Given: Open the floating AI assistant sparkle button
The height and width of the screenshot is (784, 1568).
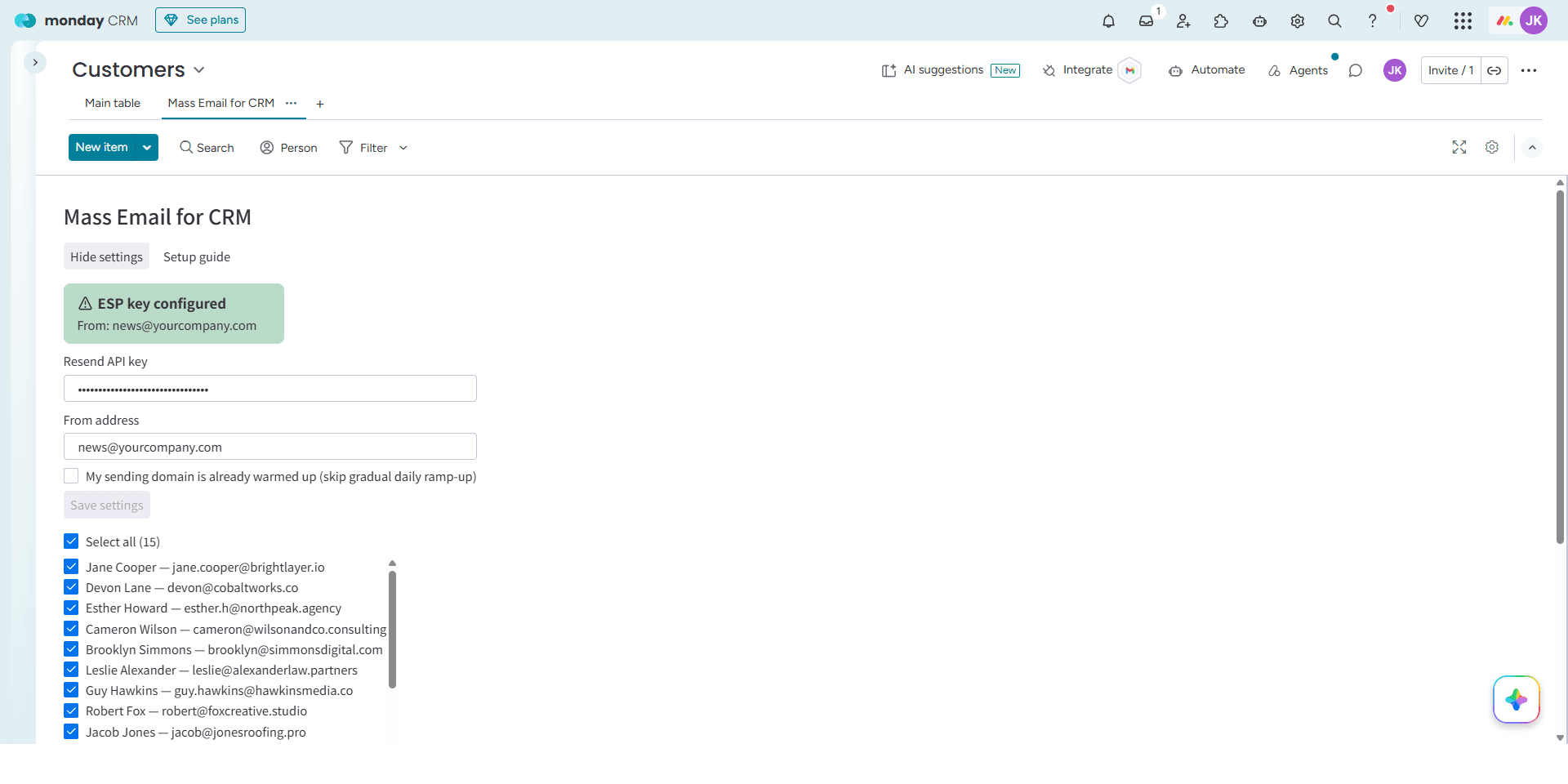Looking at the screenshot, I should (x=1517, y=699).
